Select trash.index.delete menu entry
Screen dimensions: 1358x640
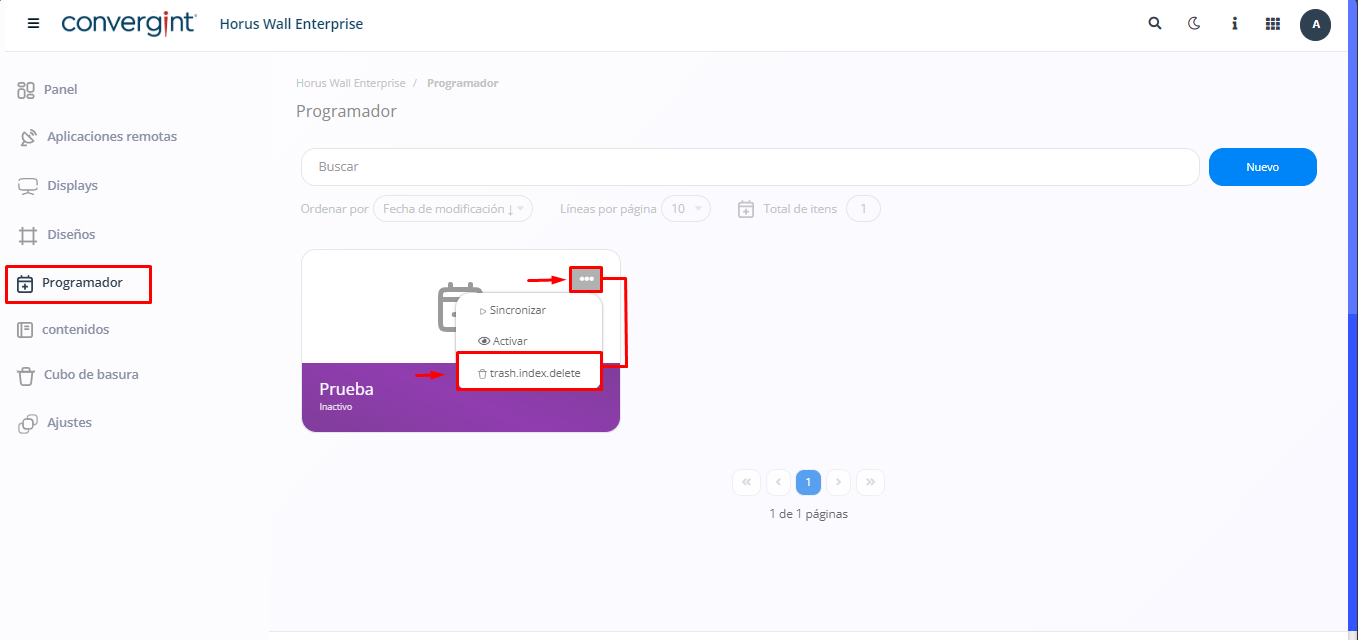[x=534, y=373]
